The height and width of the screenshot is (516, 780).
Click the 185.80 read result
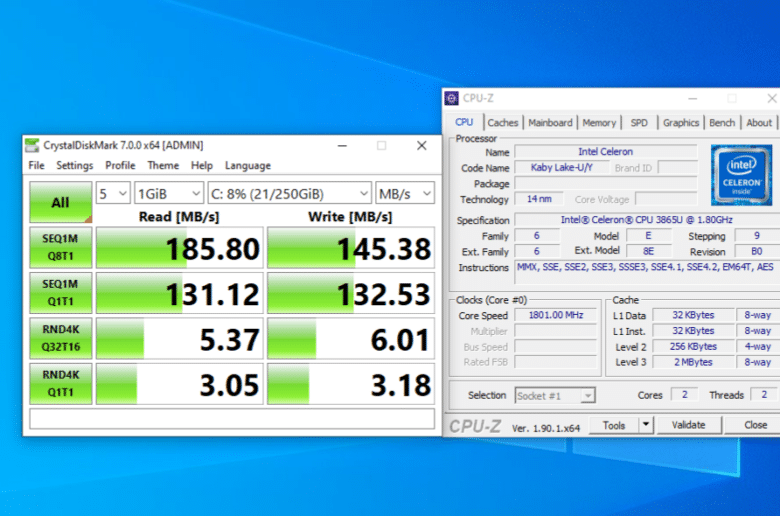[180, 248]
